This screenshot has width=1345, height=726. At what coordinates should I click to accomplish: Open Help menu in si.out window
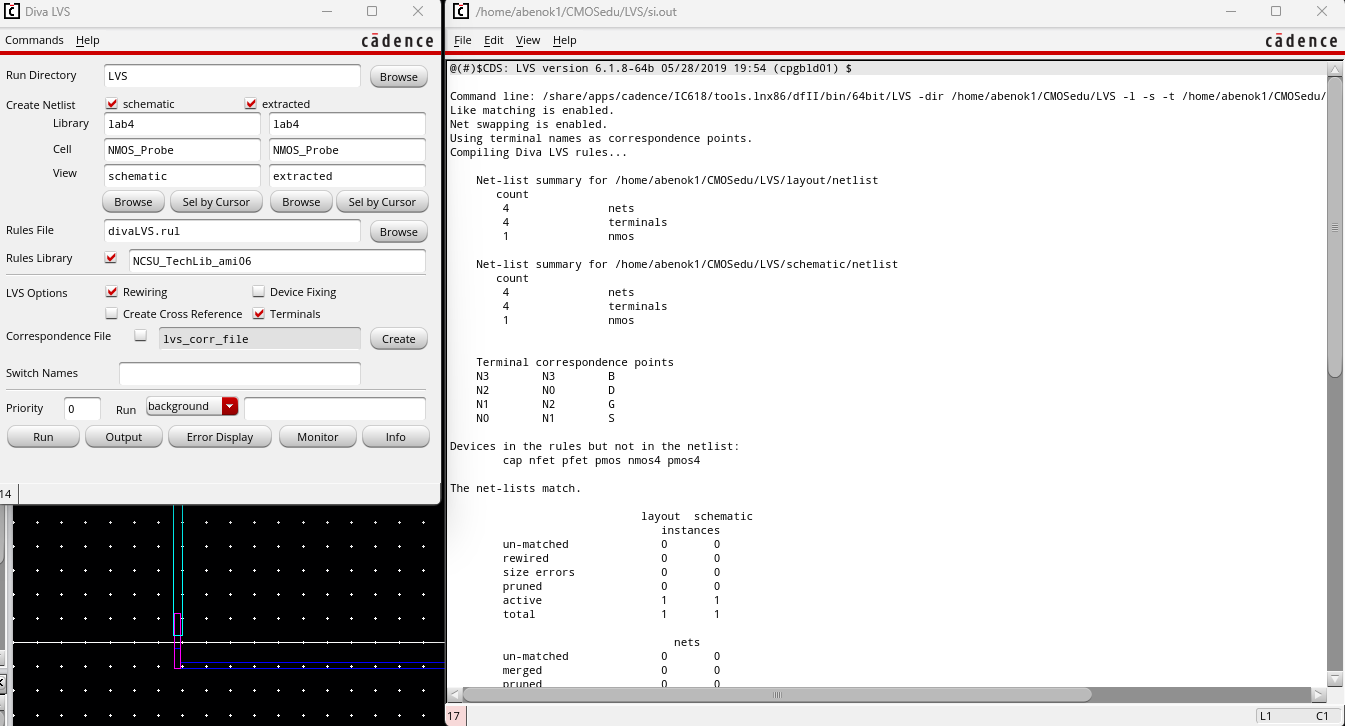click(x=565, y=40)
